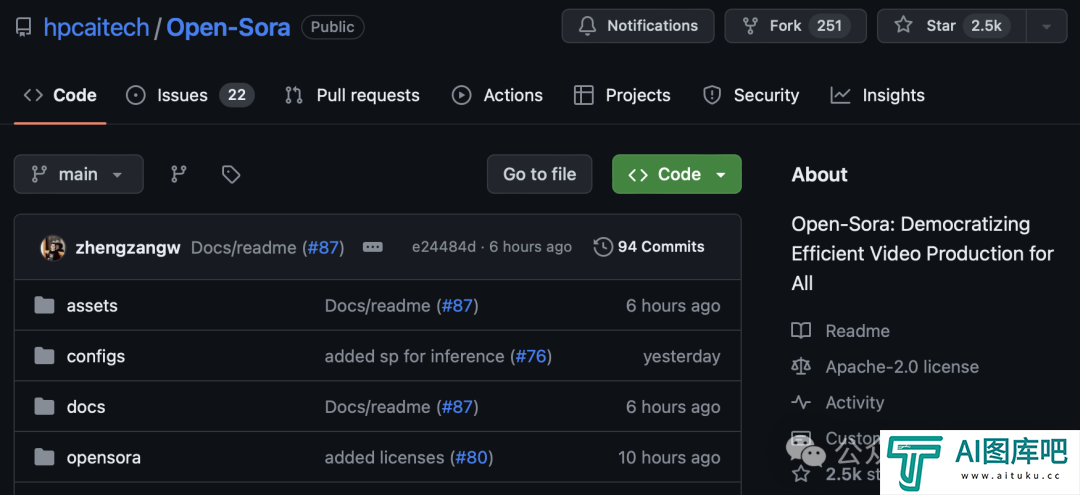Viewport: 1080px width, 495px height.
Task: Open the hpcaitech owner link
Action: pos(96,28)
